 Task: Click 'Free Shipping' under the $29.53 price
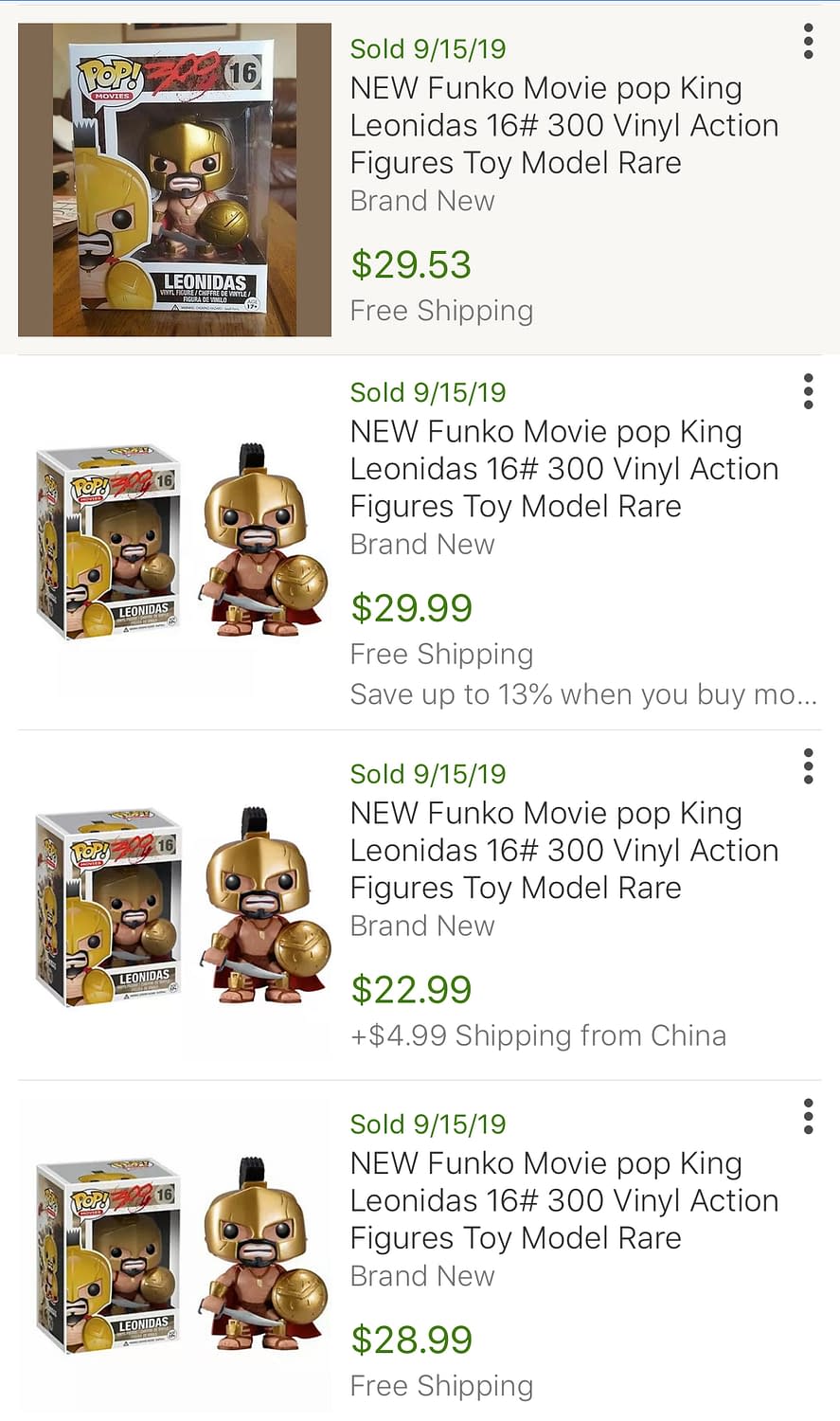click(441, 310)
